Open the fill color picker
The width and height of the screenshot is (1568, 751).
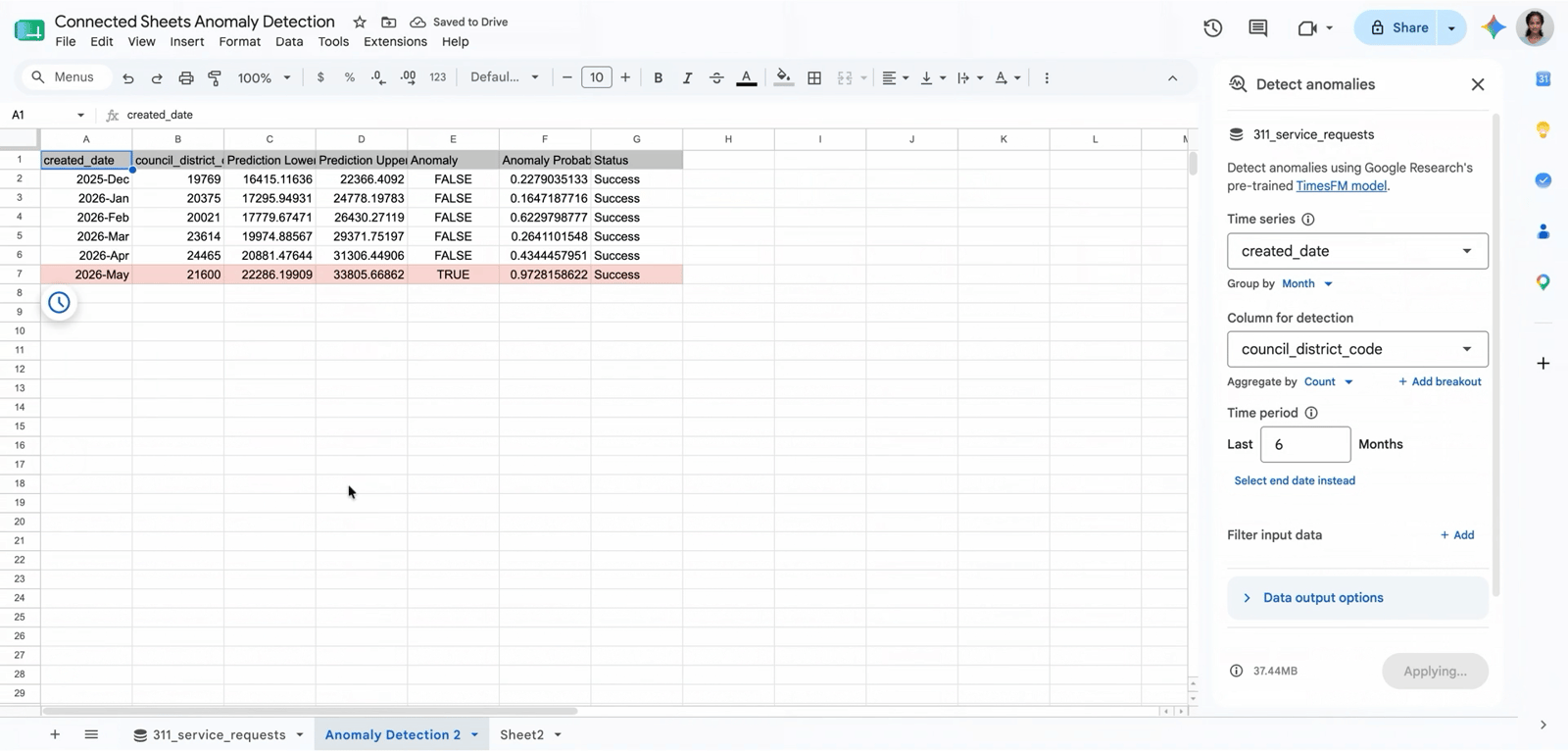click(x=783, y=77)
